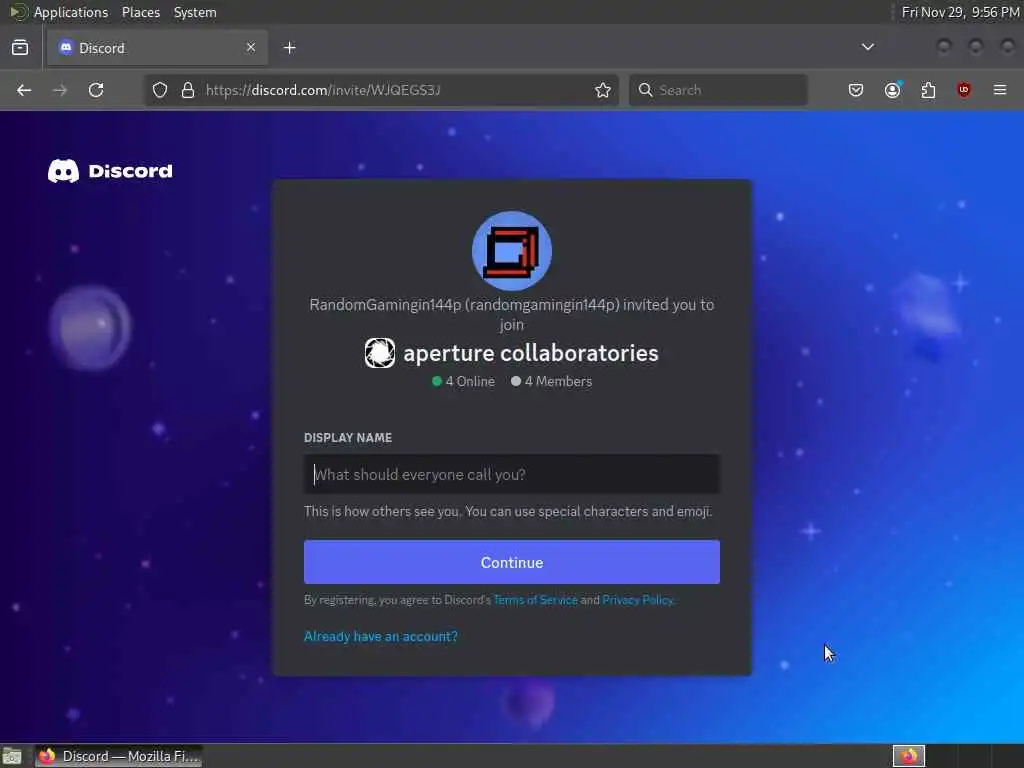Open the Terms of Service link
1024x768 pixels.
point(536,600)
